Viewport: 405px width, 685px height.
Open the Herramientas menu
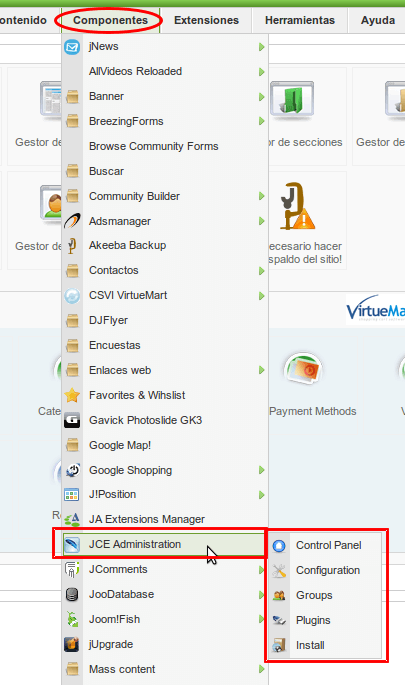300,20
